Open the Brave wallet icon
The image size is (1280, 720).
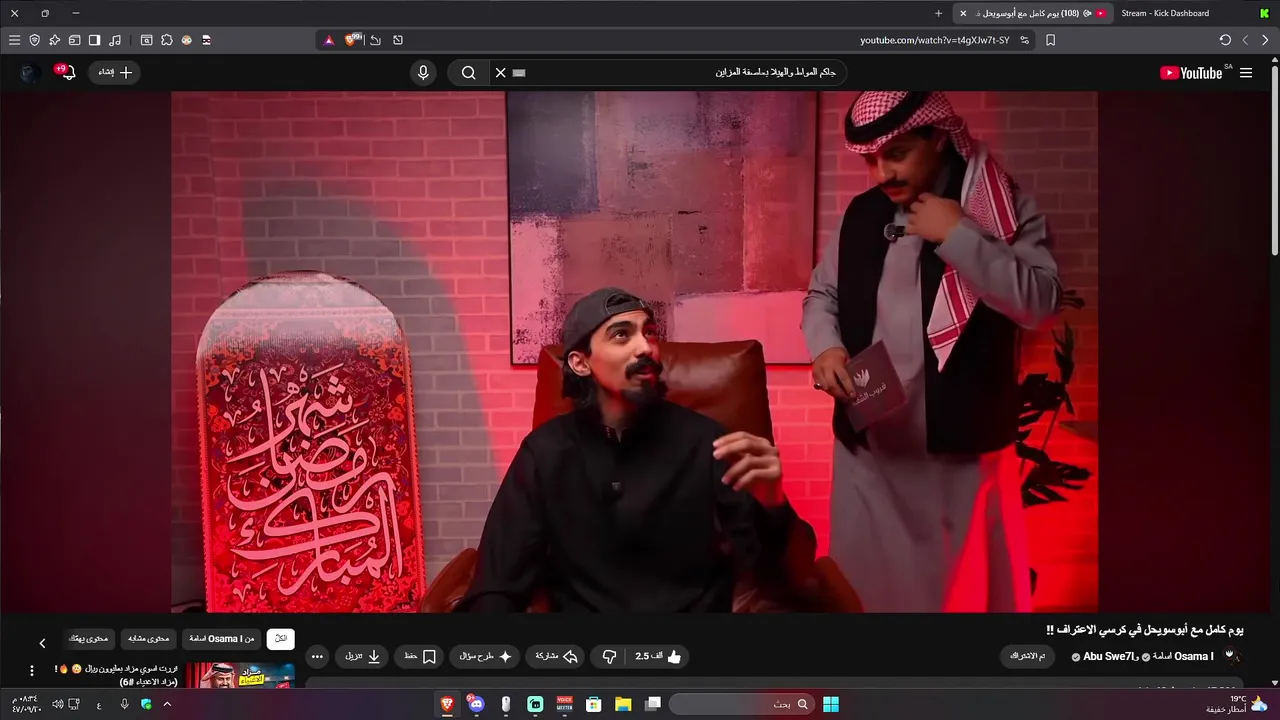(74, 40)
